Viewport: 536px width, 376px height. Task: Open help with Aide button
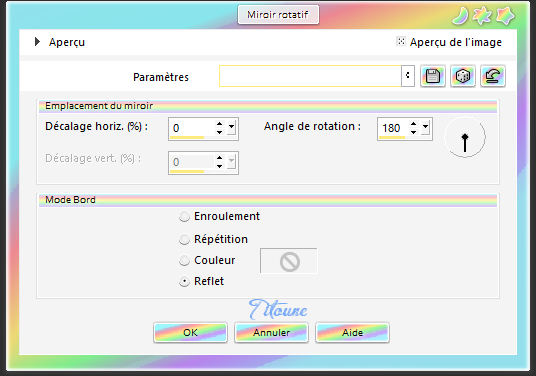[x=352, y=332]
